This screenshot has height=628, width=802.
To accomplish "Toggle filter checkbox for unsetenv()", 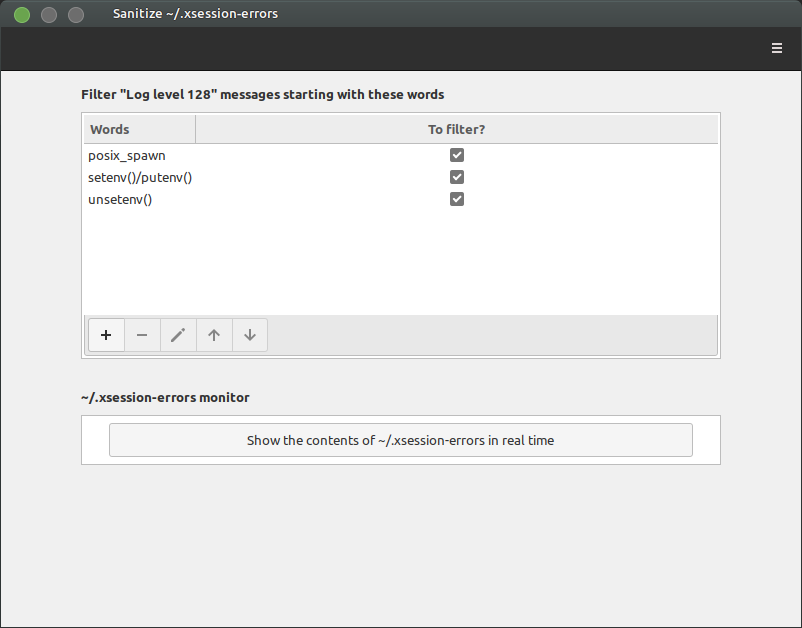I will click(x=457, y=199).
